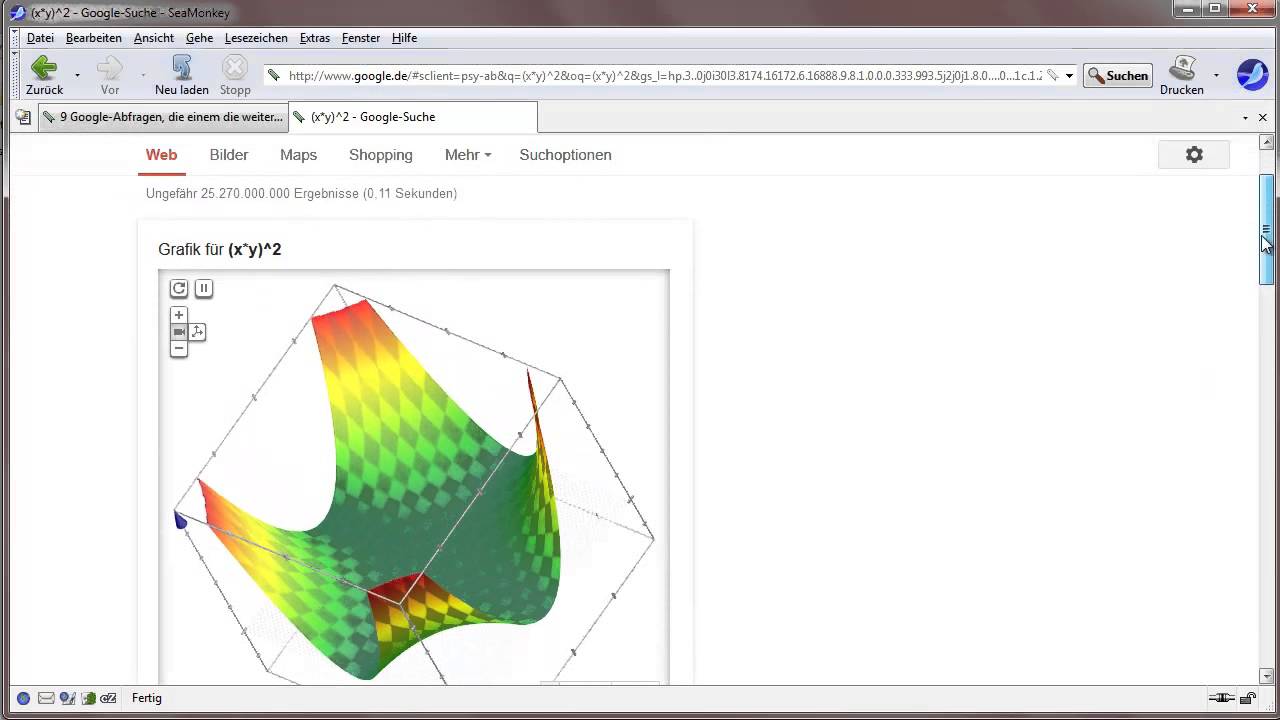Reset the graph view with the refresh icon
The width and height of the screenshot is (1280, 720).
[179, 288]
